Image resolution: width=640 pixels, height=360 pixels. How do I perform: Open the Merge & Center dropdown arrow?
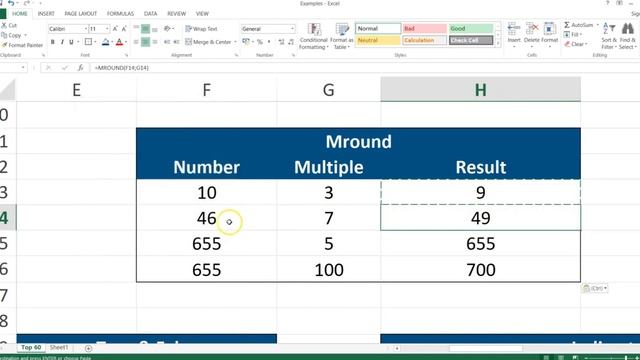235,42
